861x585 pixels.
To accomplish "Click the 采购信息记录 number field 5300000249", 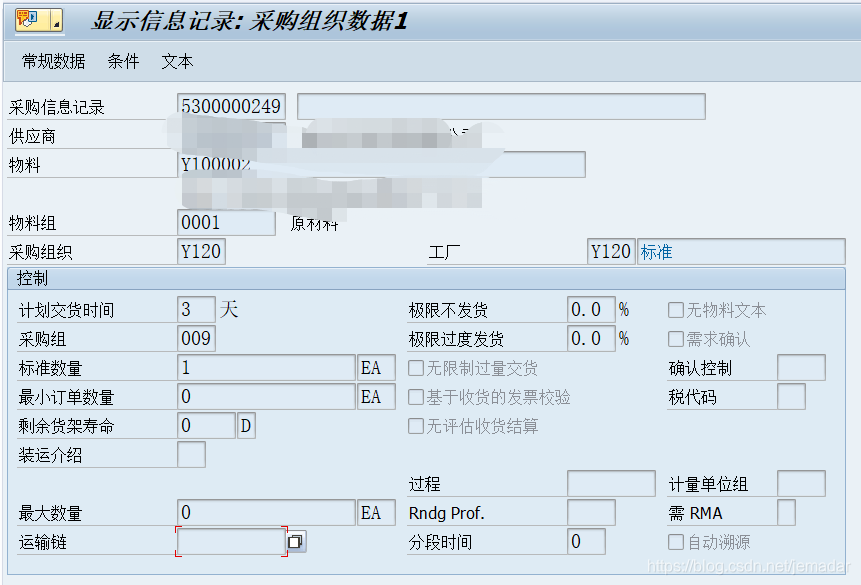I will pos(231,106).
